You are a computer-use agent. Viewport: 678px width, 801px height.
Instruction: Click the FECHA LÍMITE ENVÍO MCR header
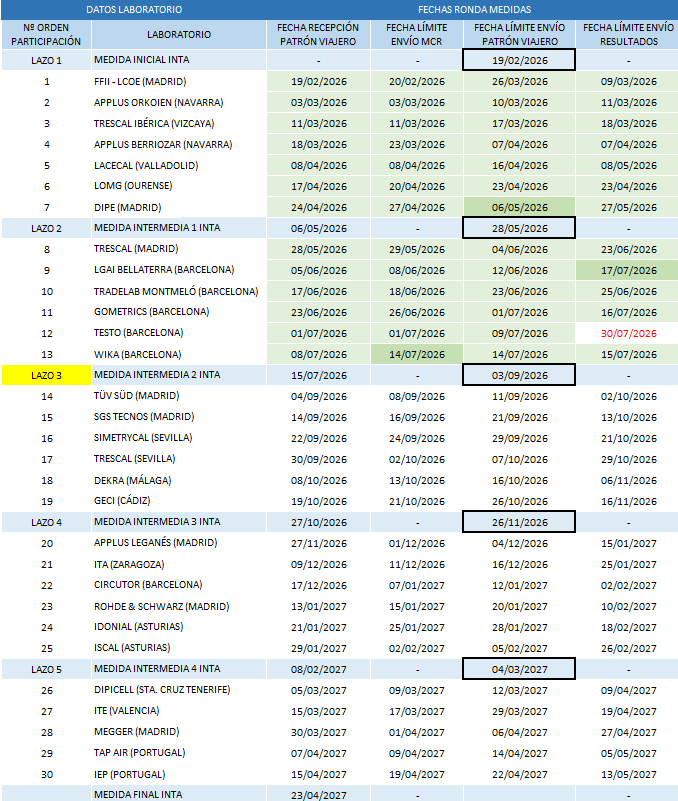click(x=416, y=34)
